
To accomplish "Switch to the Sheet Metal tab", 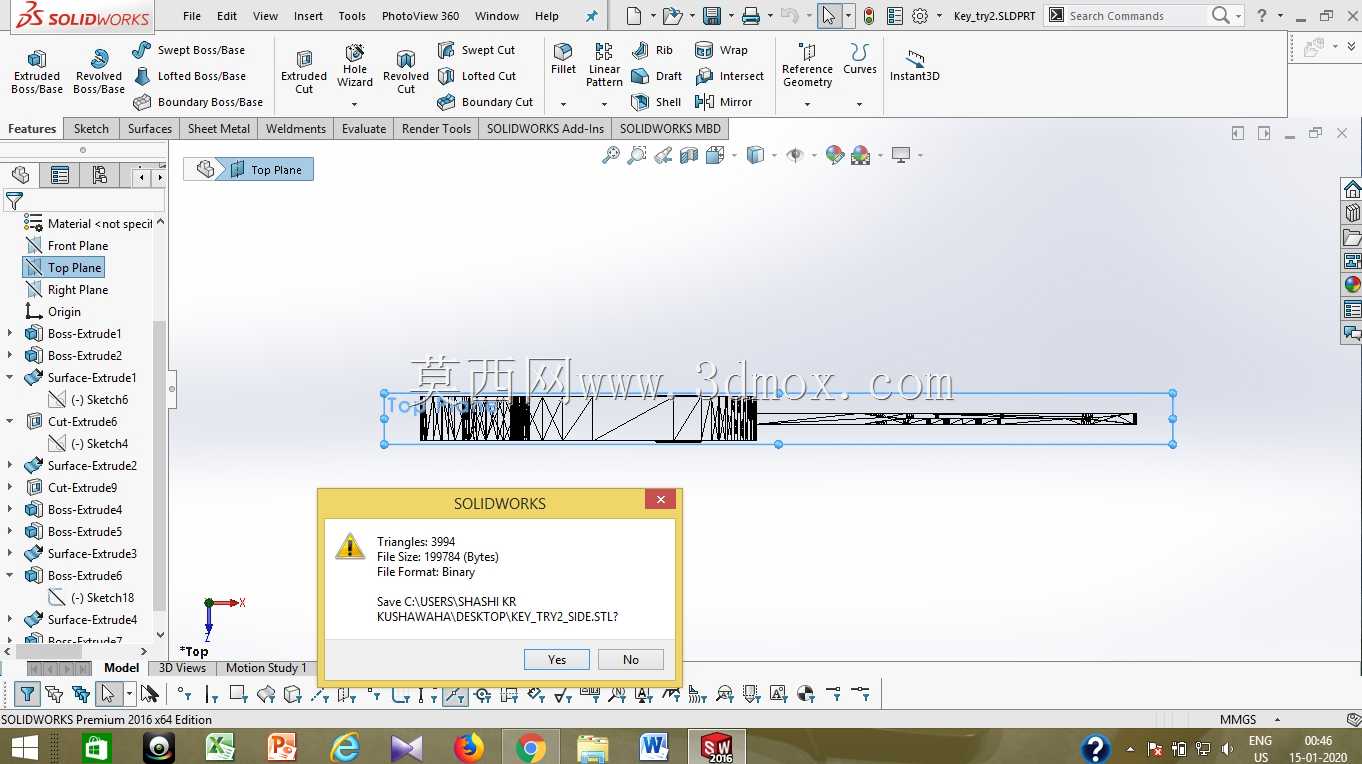I will pos(219,129).
